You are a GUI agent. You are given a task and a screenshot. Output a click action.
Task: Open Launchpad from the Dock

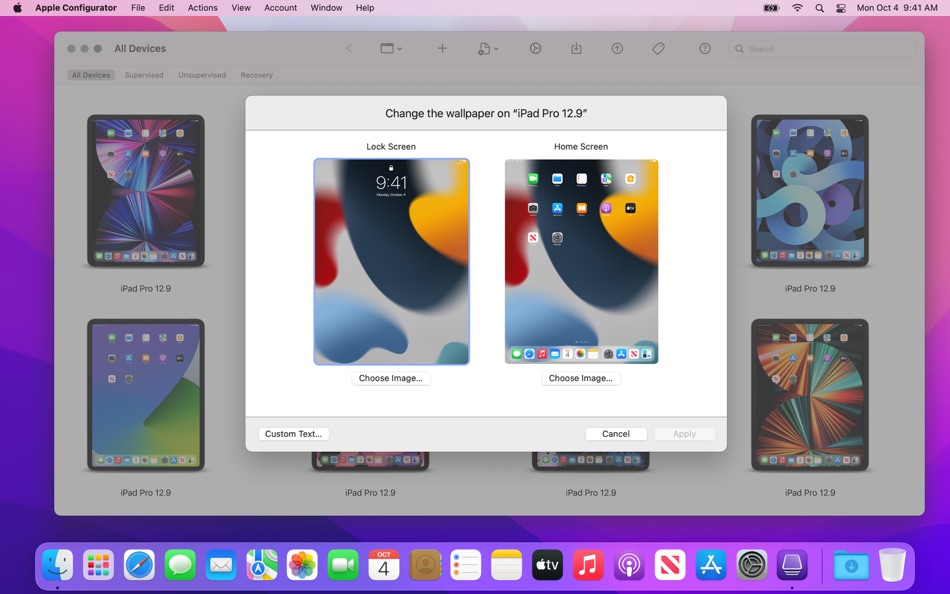[98, 566]
